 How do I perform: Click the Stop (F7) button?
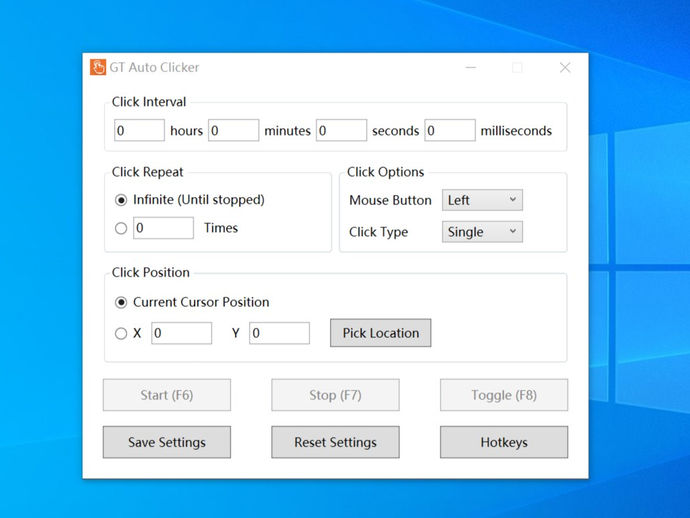pos(335,395)
